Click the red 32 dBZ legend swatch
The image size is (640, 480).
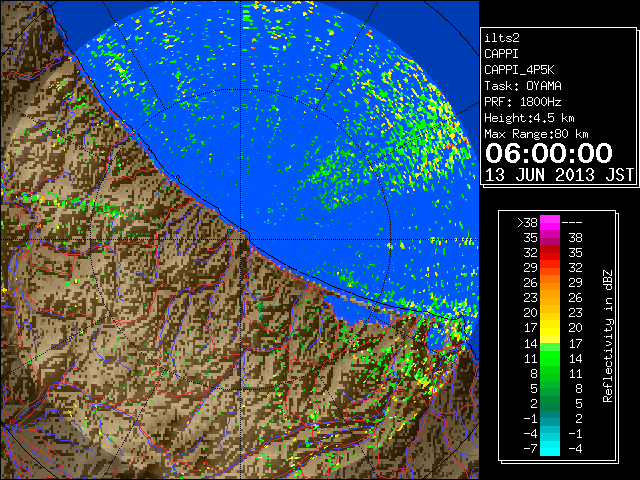coord(550,253)
